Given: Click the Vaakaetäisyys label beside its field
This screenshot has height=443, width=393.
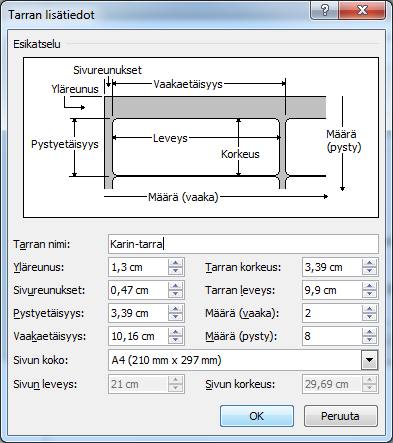Looking at the screenshot, I should [49, 336].
